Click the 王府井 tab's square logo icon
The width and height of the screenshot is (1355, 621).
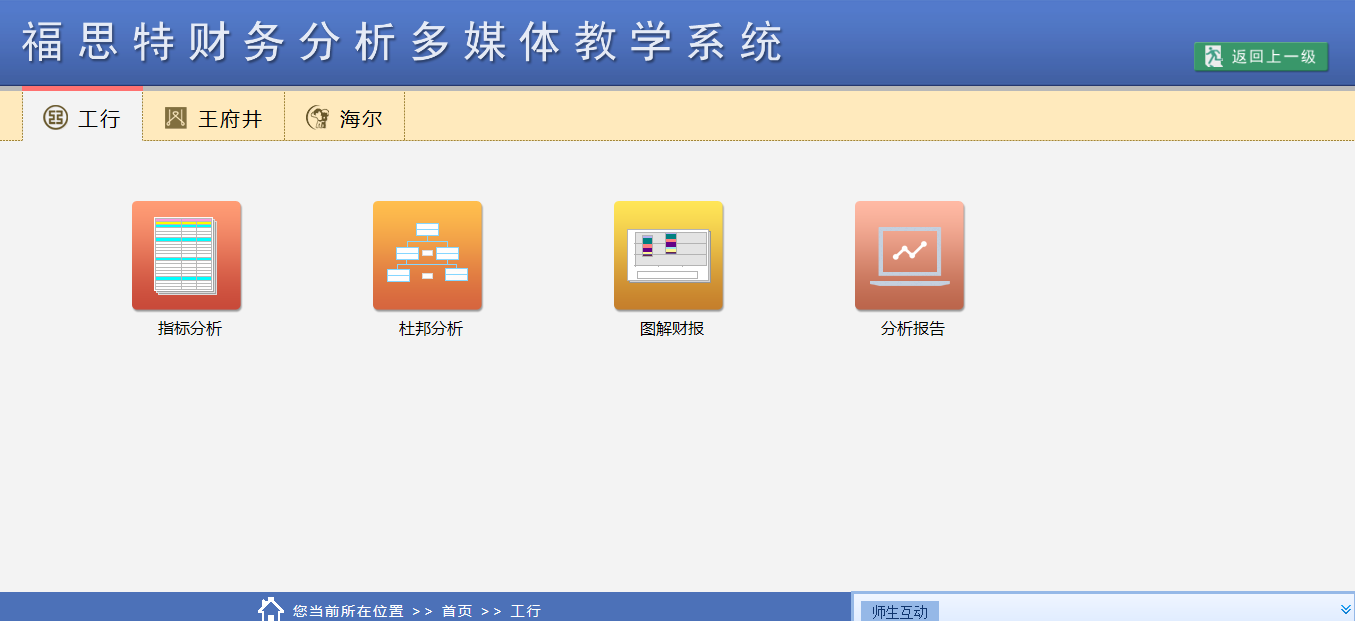[x=176, y=118]
